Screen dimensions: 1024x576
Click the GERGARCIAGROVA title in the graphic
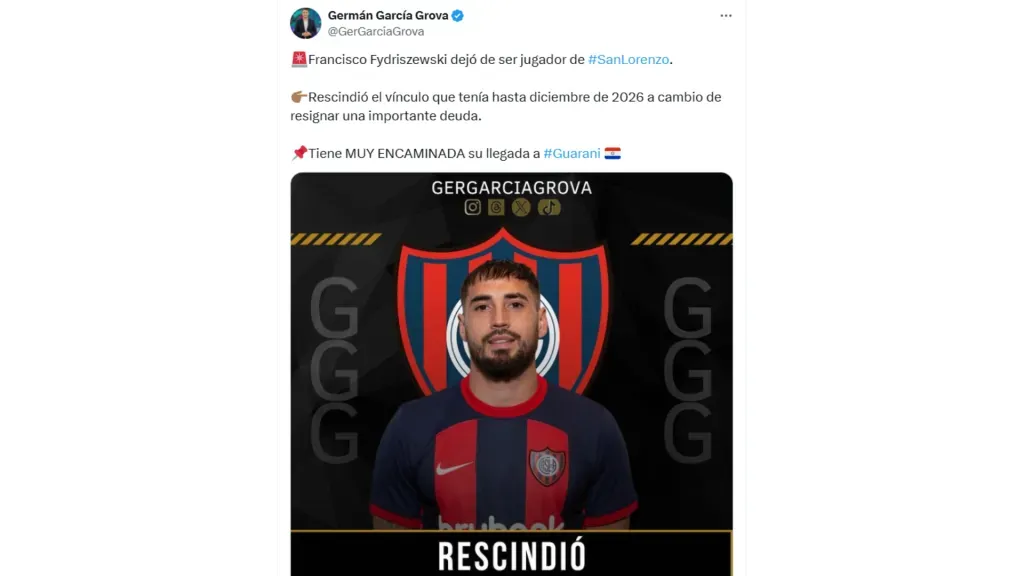coord(511,188)
